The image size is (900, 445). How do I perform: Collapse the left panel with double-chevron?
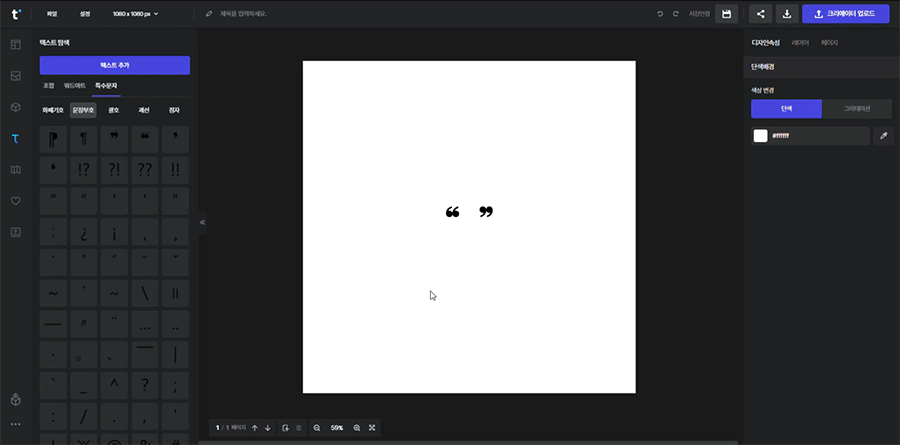[203, 222]
